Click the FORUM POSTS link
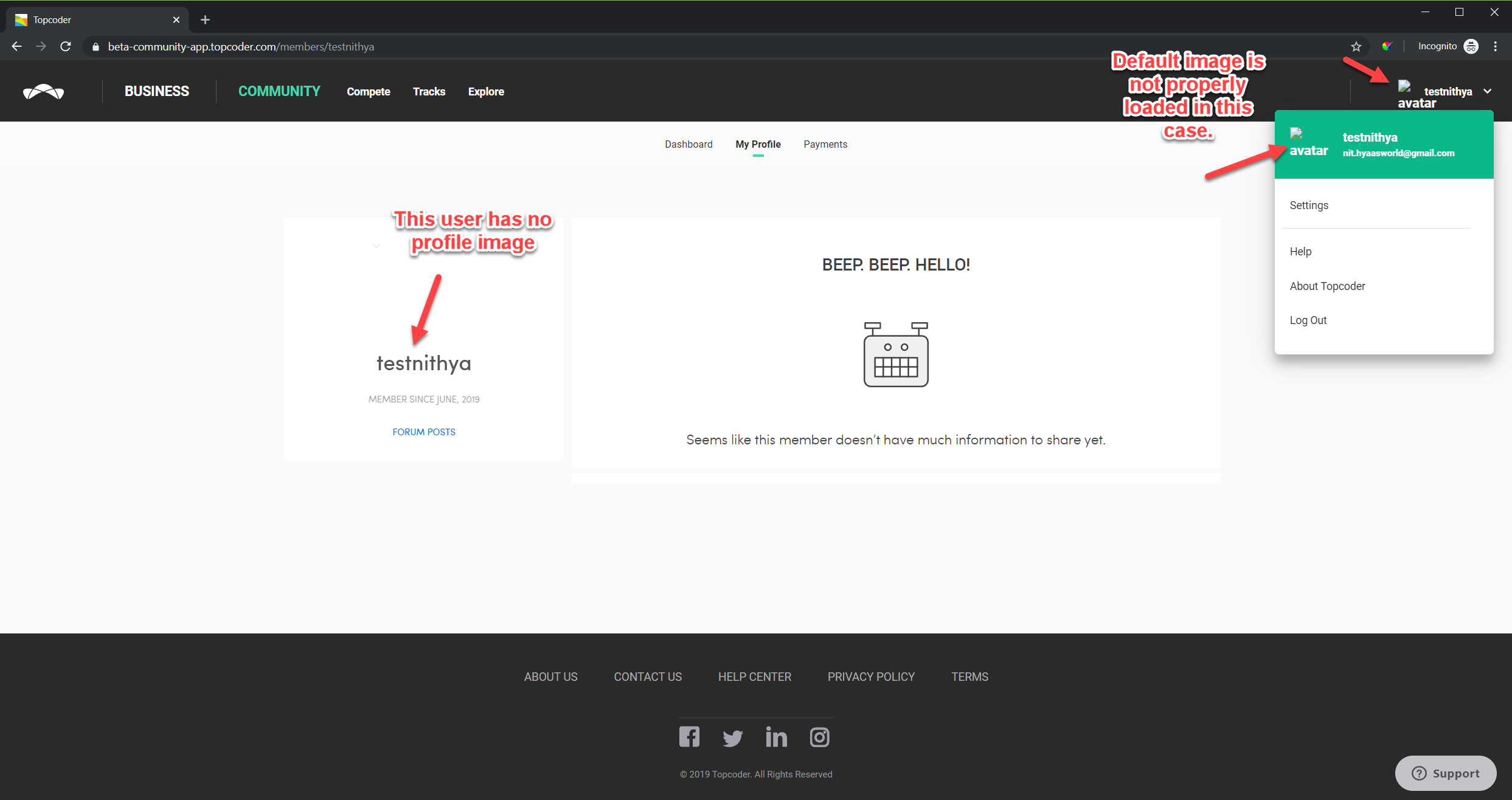1512x800 pixels. [424, 432]
